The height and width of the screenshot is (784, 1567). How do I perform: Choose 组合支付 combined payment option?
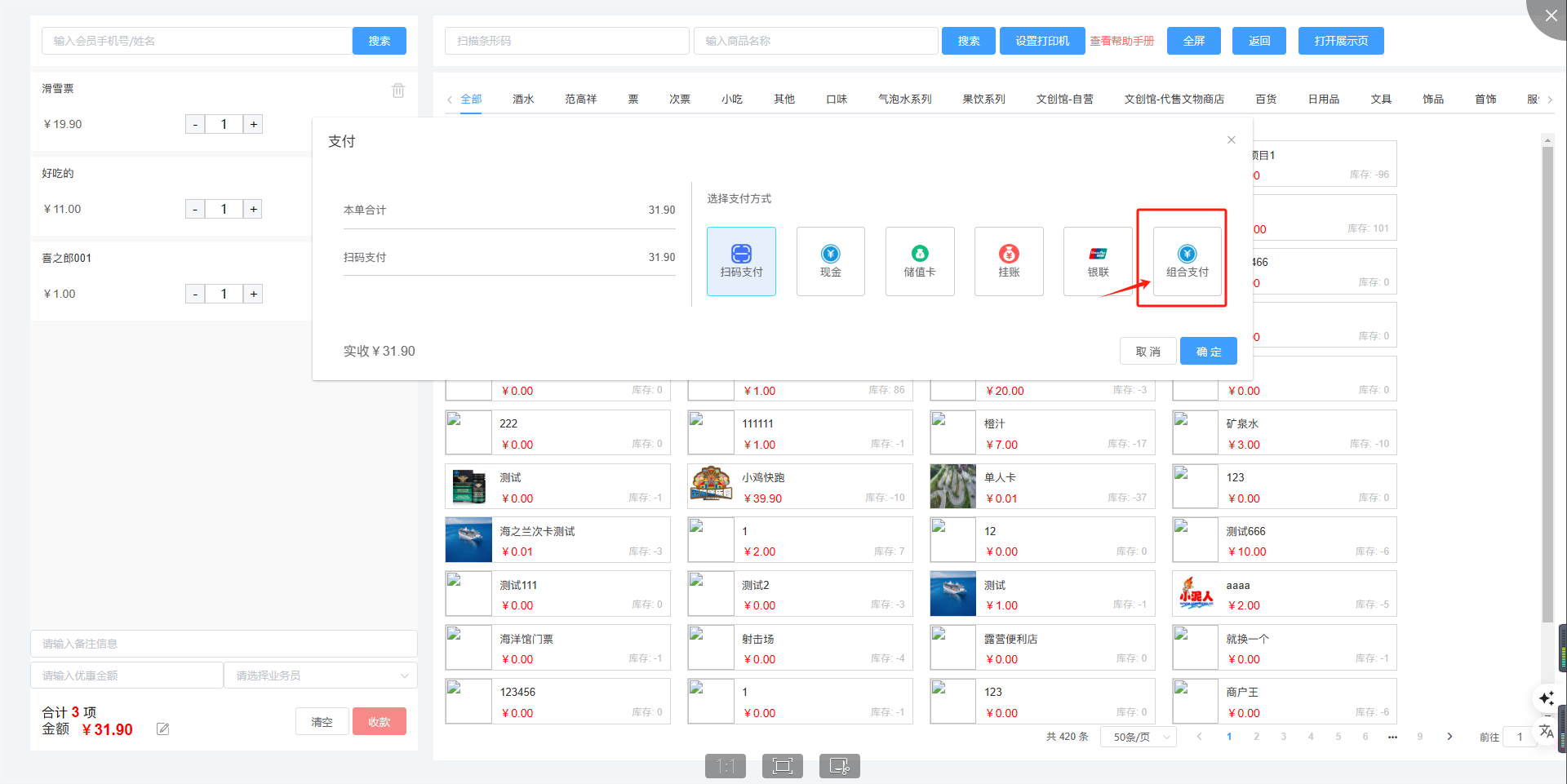click(1187, 261)
